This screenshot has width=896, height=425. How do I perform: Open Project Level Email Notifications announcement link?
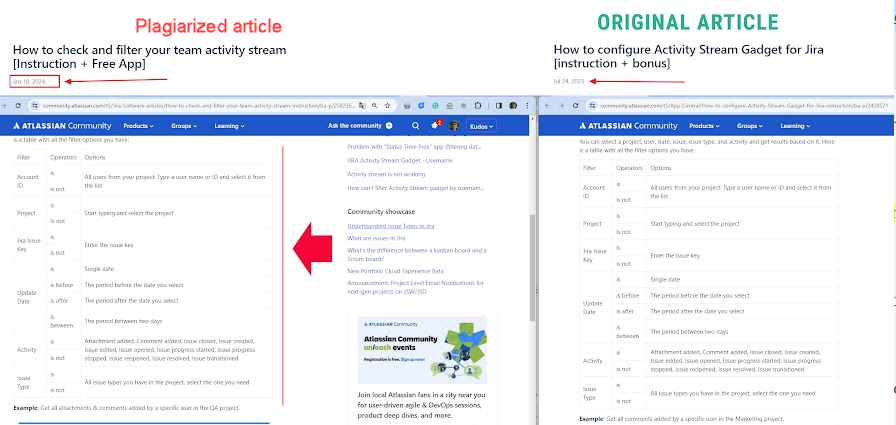(415, 287)
